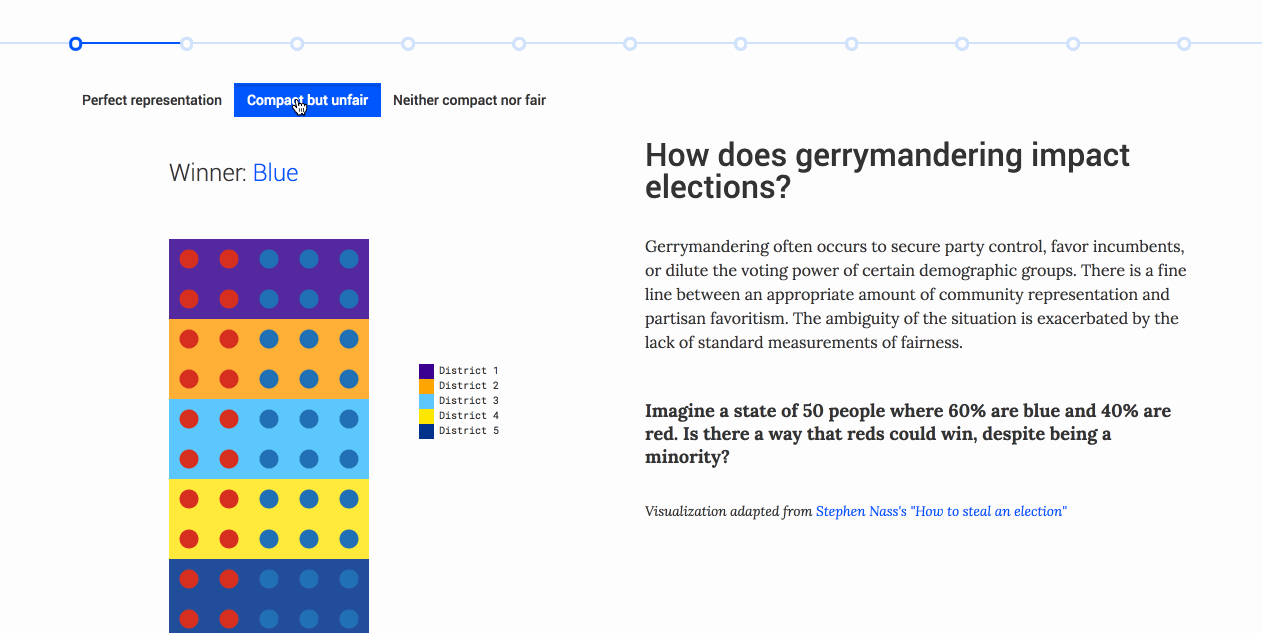Click the District 5 dark blue legend swatch
This screenshot has width=1262, height=633.
[x=426, y=431]
